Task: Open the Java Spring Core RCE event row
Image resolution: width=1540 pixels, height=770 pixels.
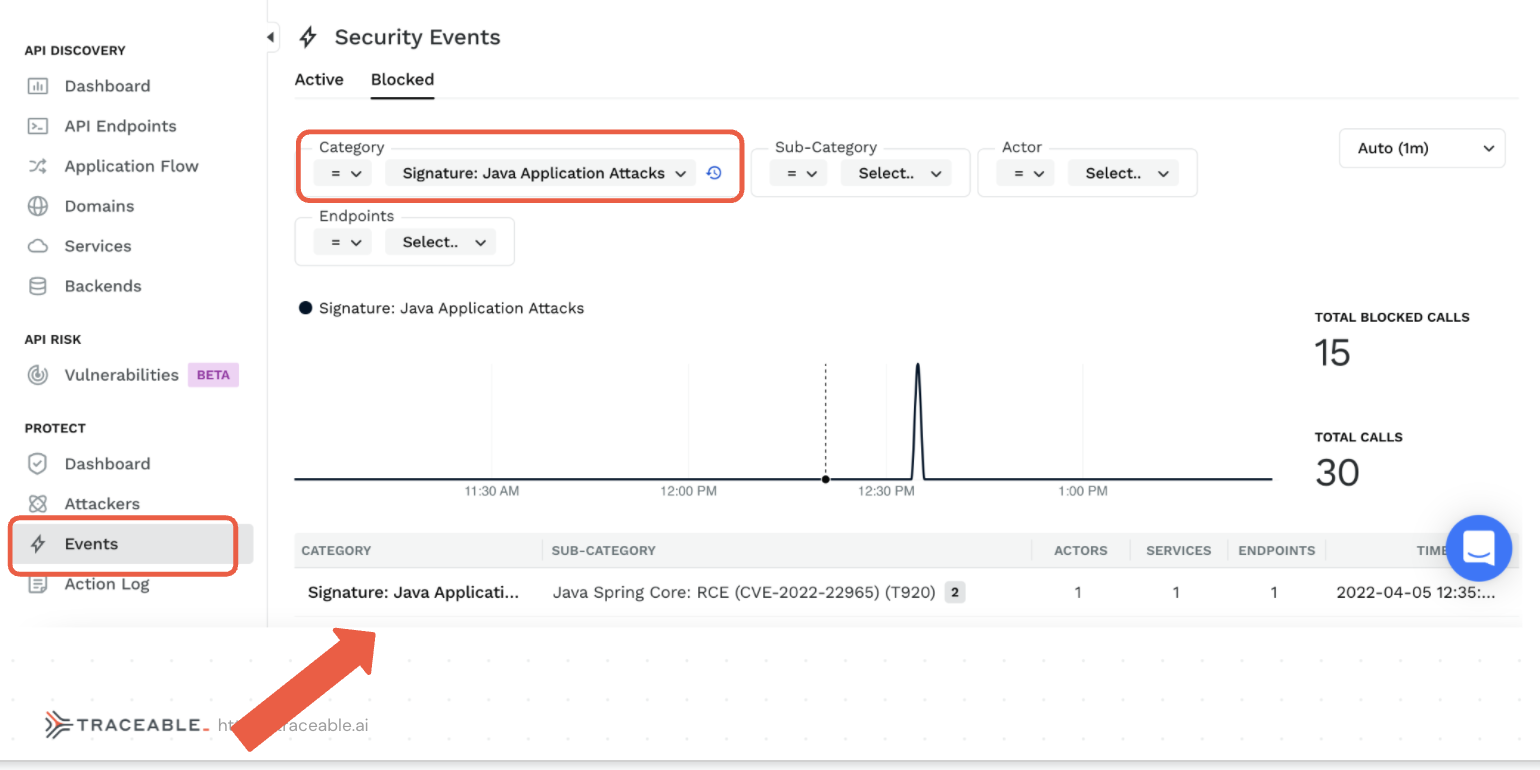Action: (743, 592)
